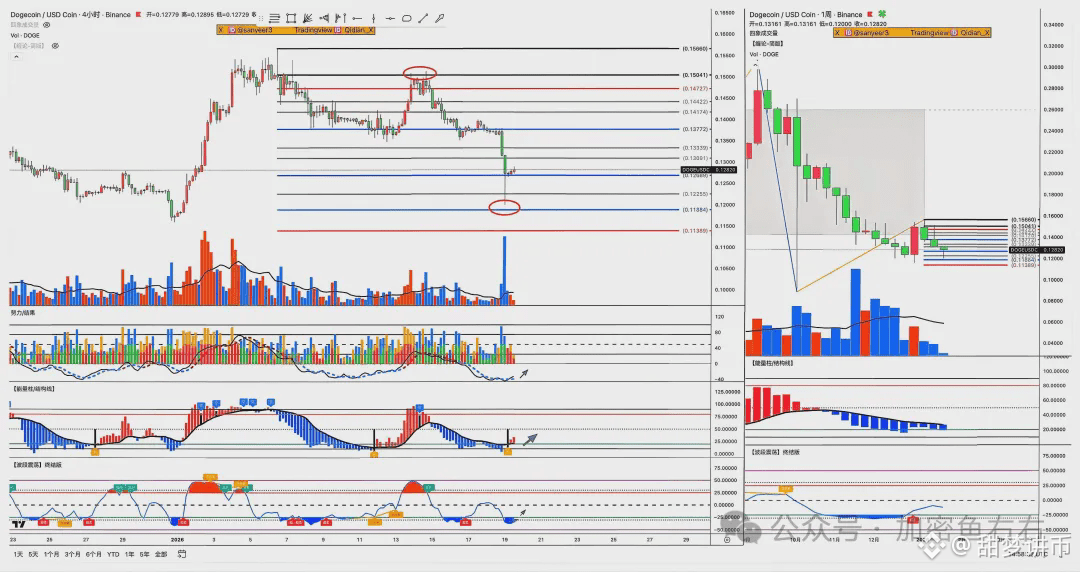Viewport: 1080px width, 572px height.
Task: Click Qidian_X text in left orange banner
Action: tap(358, 30)
